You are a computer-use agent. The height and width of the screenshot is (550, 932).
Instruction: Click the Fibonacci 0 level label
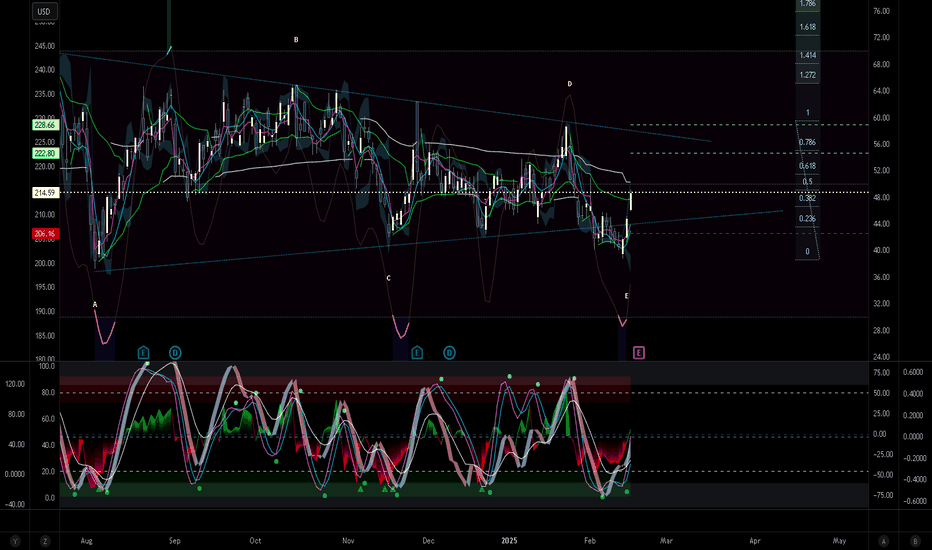[x=807, y=252]
